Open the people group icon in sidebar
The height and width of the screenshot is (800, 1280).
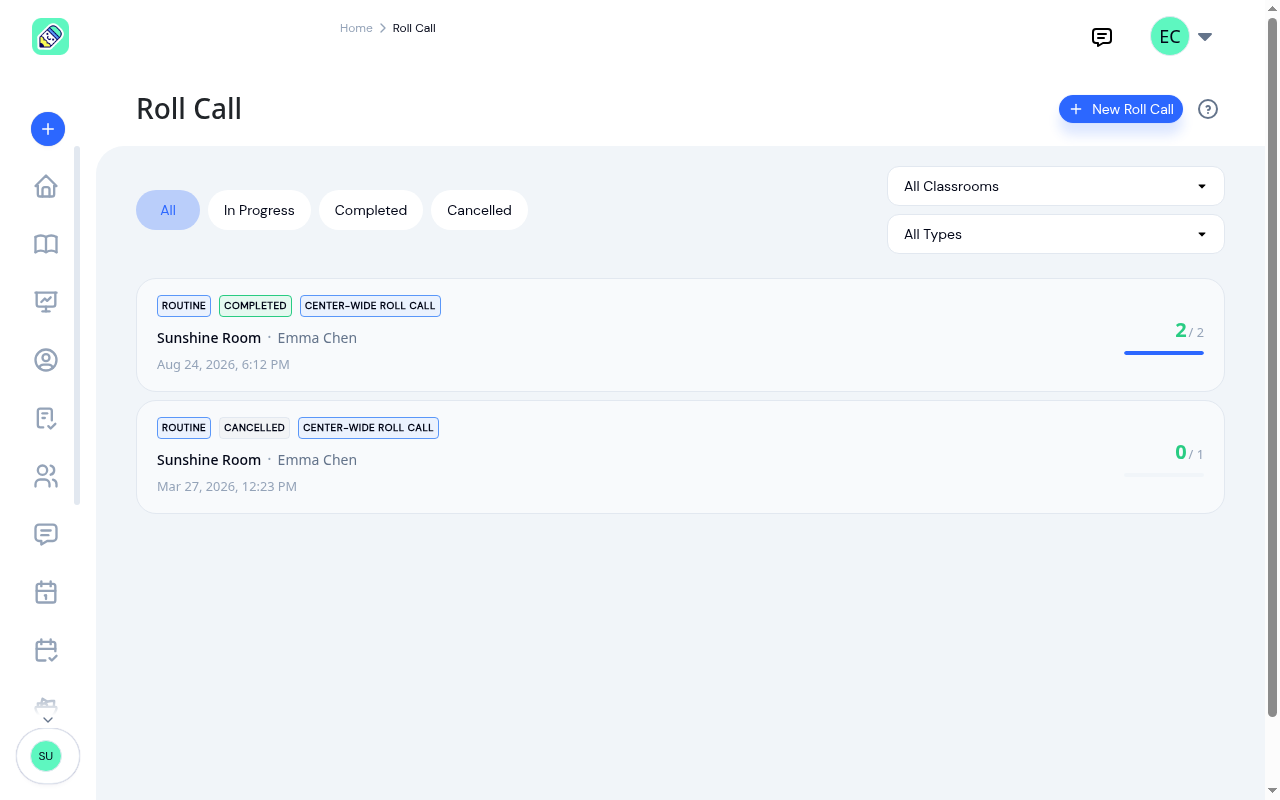[46, 476]
